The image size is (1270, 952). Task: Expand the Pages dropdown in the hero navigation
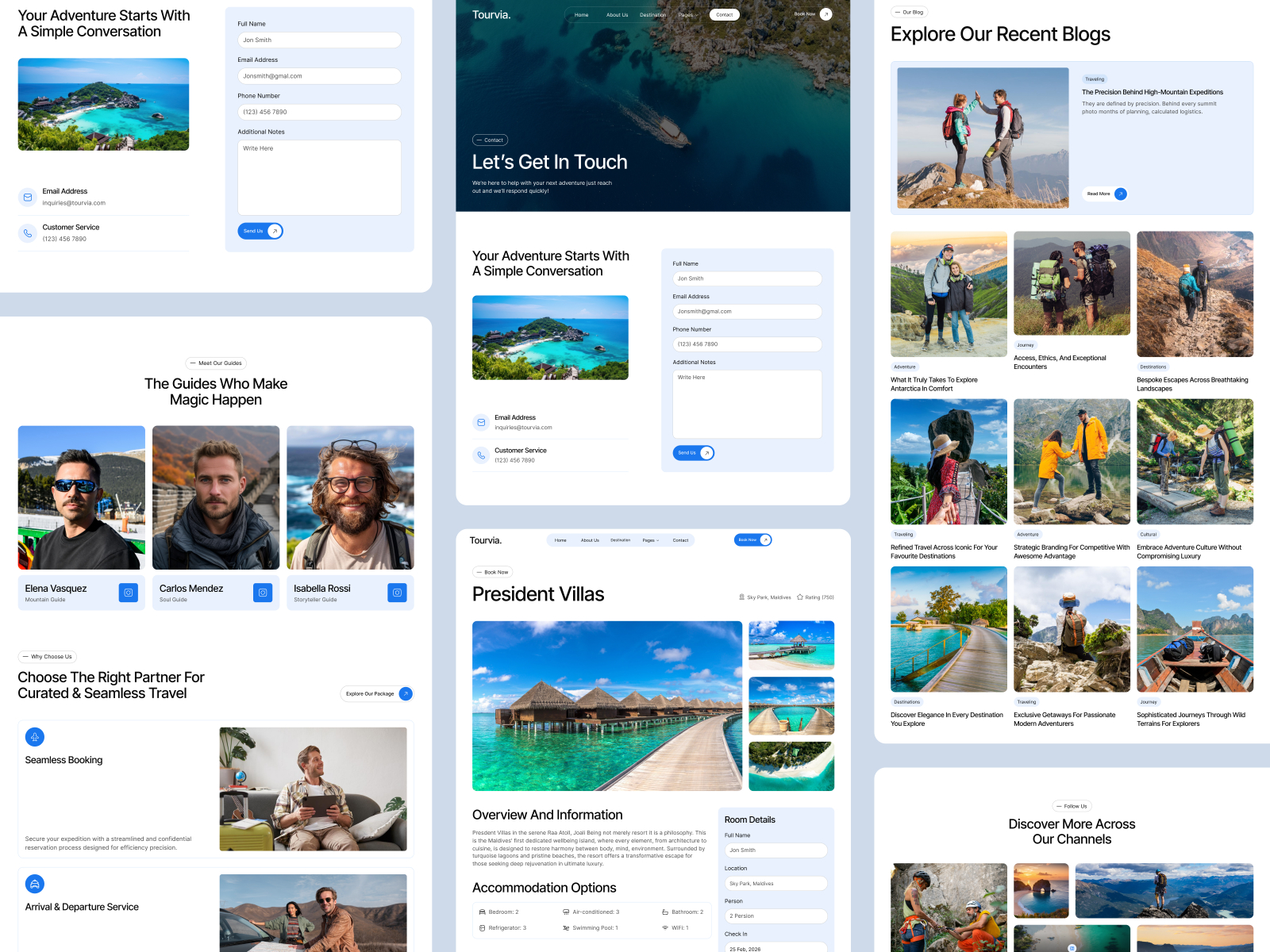(x=688, y=15)
